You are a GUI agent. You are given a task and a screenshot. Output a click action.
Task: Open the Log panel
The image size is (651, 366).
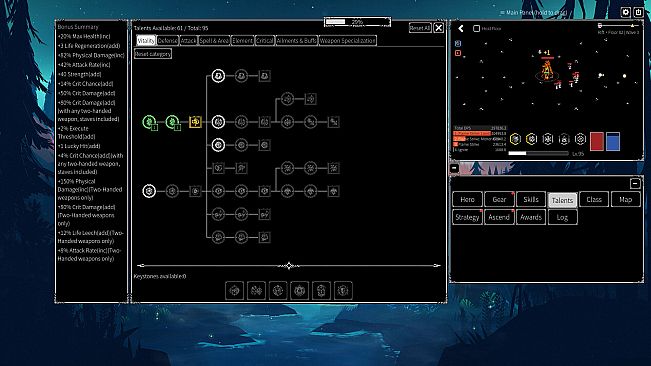562,217
